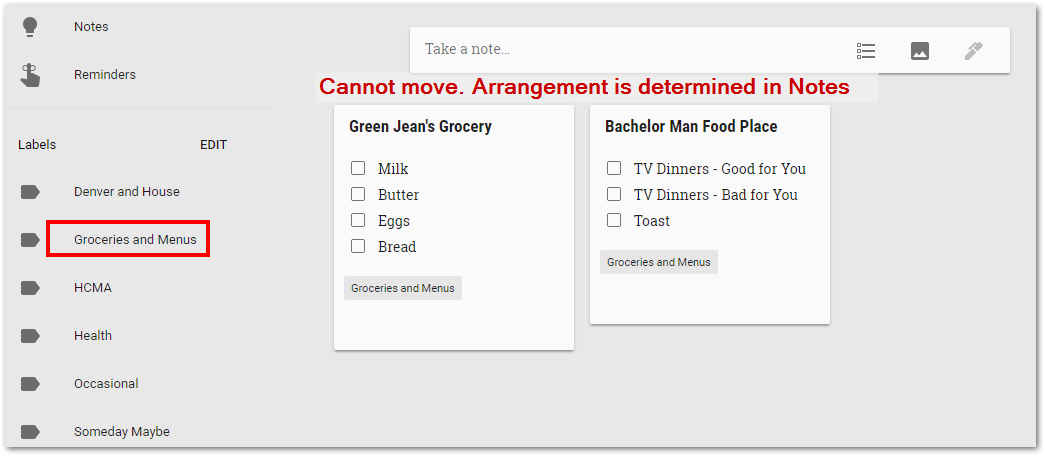1045x456 pixels.
Task: Check off Butter in grocery list
Action: point(358,194)
